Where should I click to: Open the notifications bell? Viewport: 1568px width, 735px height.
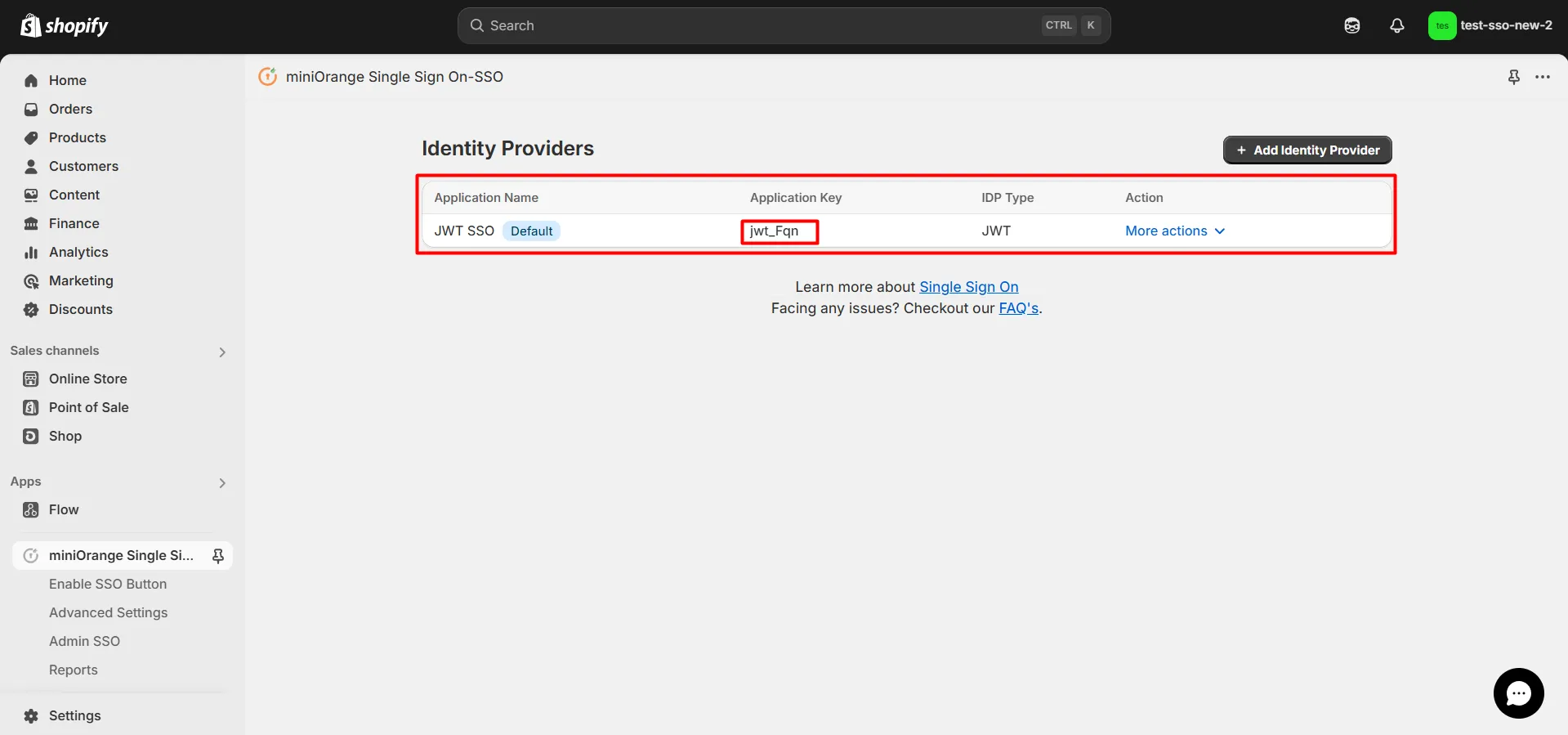[1397, 25]
